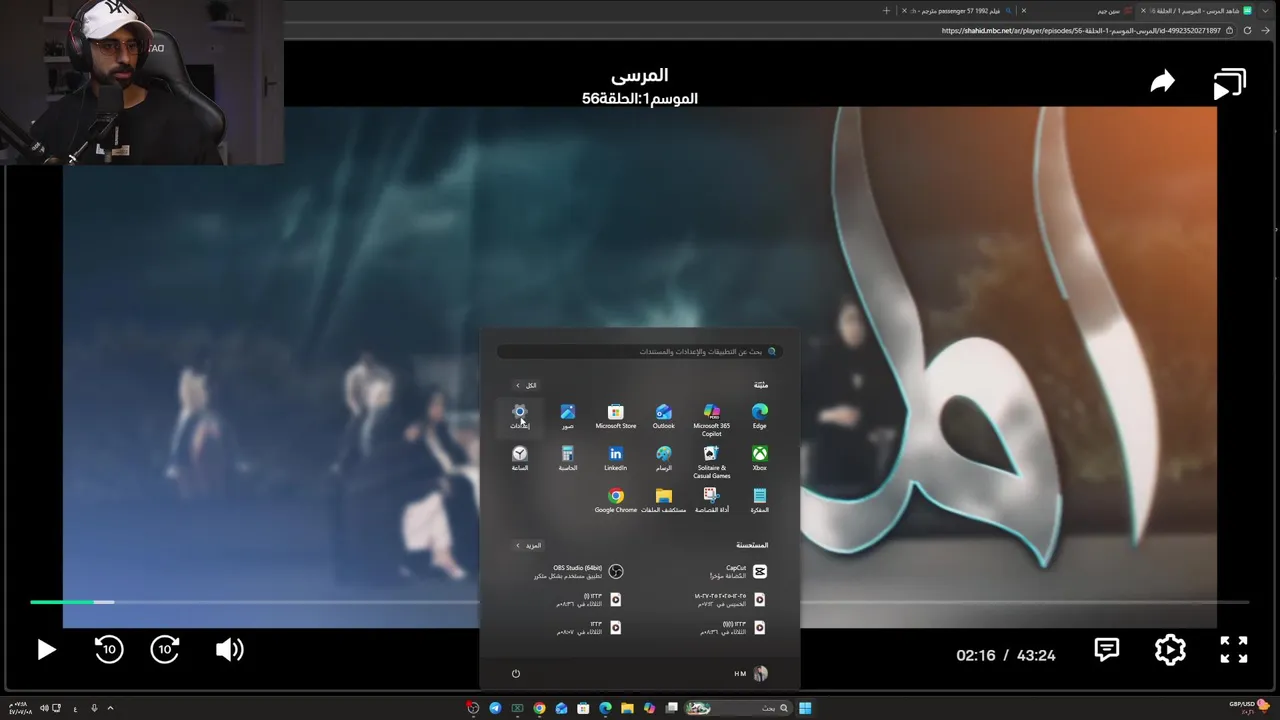Launch Google Chrome from Start menu
Screen dimensions: 1280x720
coord(615,501)
